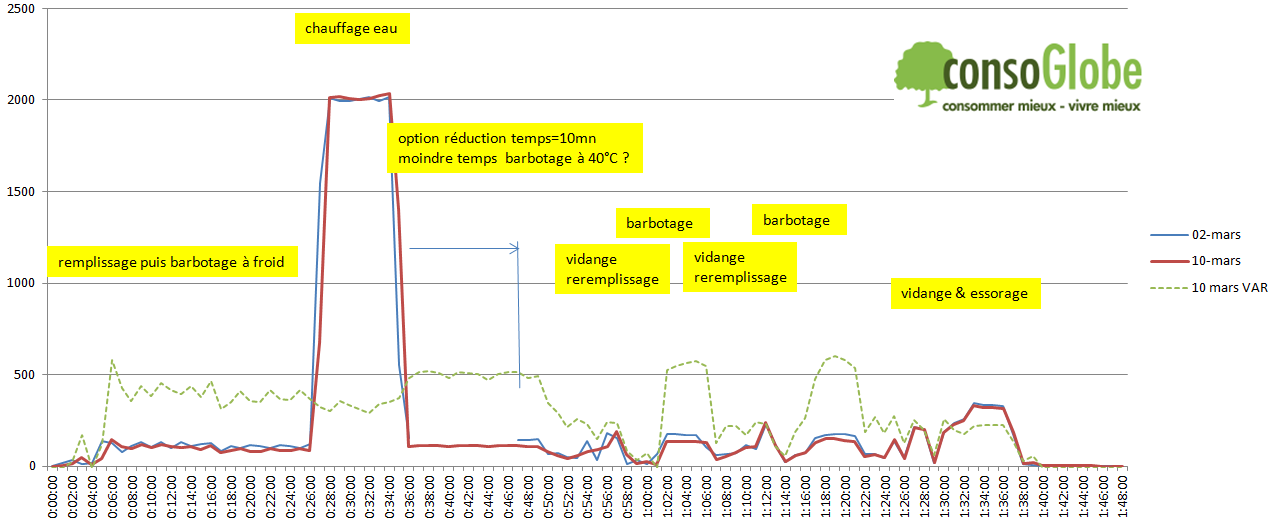This screenshot has height=527, width=1279.
Task: Click 'remplissage puis barbotage à froid' annotation
Action: (x=171, y=263)
